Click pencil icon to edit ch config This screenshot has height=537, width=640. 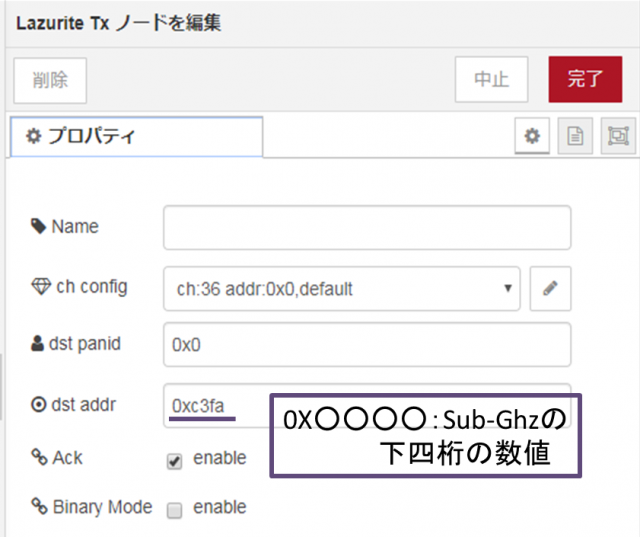tap(550, 288)
